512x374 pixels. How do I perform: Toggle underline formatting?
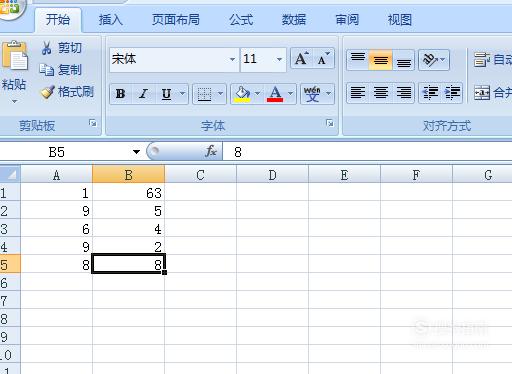tap(166, 94)
